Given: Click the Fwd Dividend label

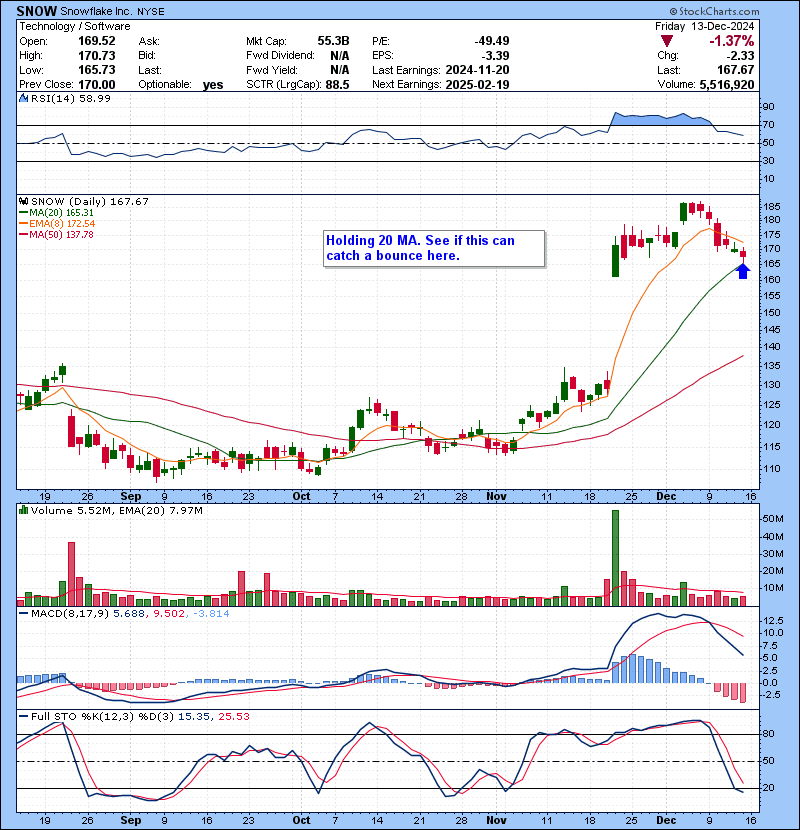Looking at the screenshot, I should (280, 55).
